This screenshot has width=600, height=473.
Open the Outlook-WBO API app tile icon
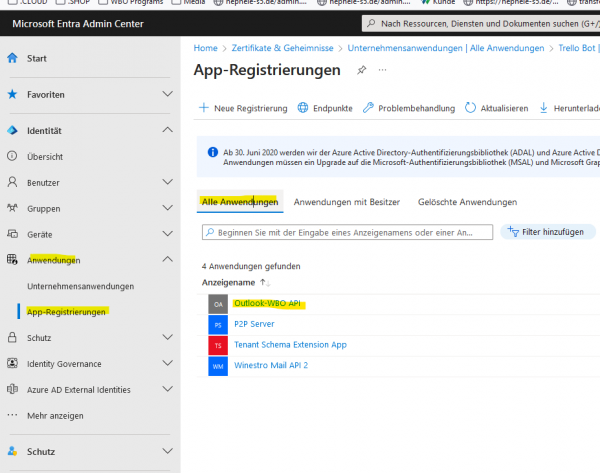[x=218, y=303]
